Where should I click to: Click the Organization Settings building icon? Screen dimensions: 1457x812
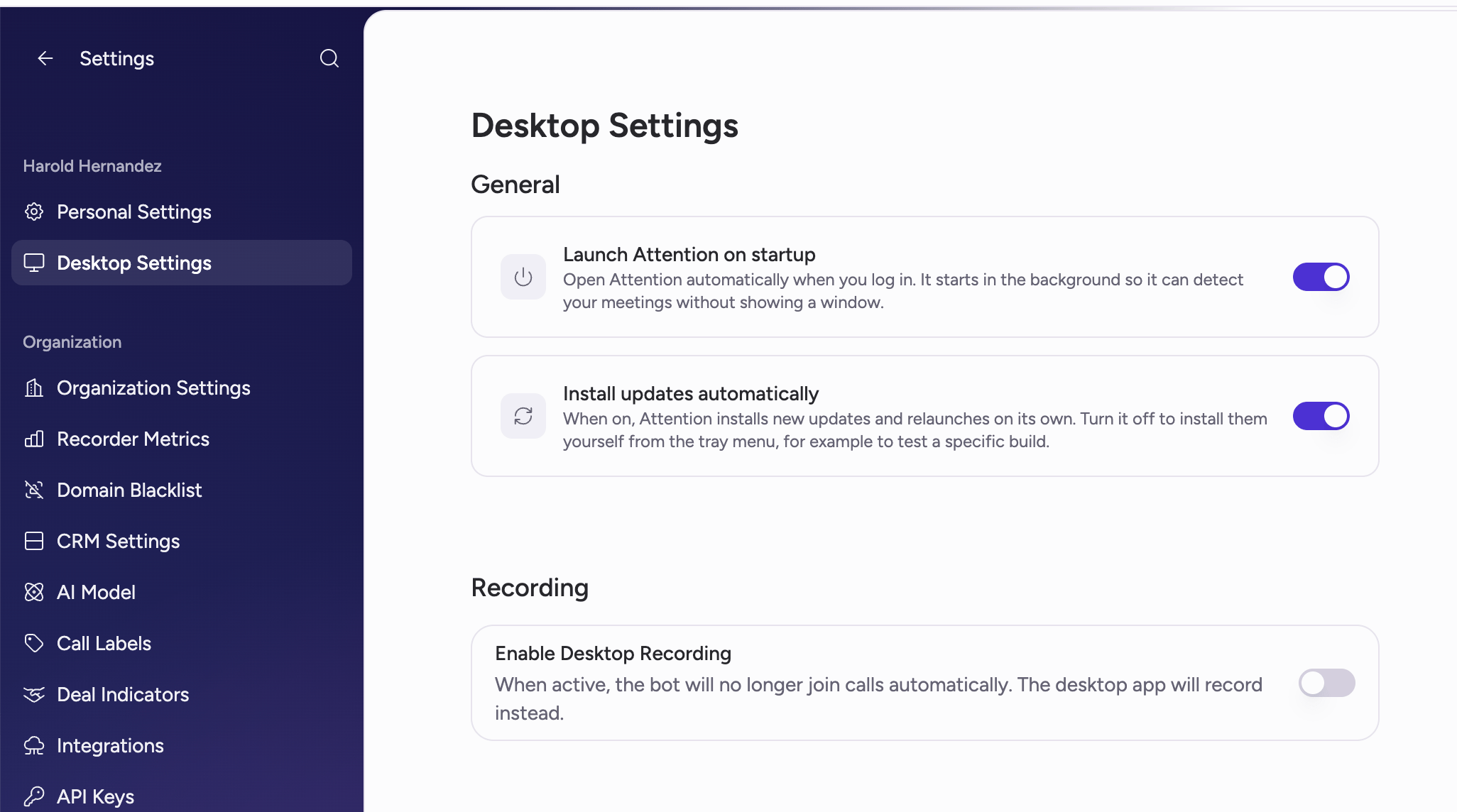click(x=34, y=388)
